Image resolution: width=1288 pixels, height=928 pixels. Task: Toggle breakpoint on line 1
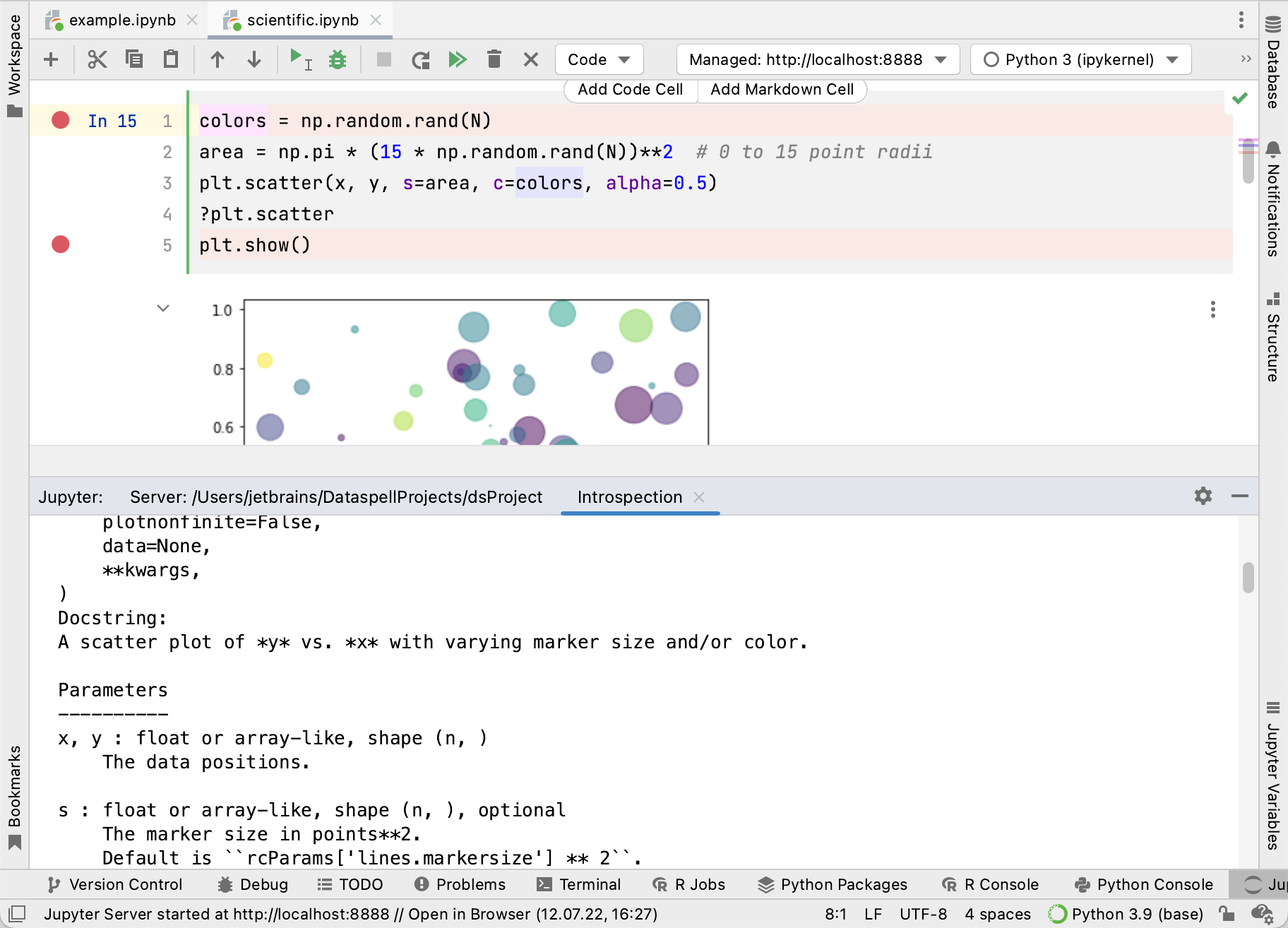61,120
